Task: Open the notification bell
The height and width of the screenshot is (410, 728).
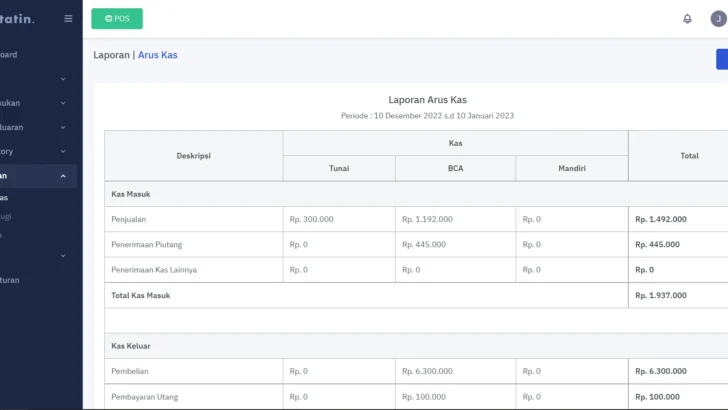Action: coord(687,19)
